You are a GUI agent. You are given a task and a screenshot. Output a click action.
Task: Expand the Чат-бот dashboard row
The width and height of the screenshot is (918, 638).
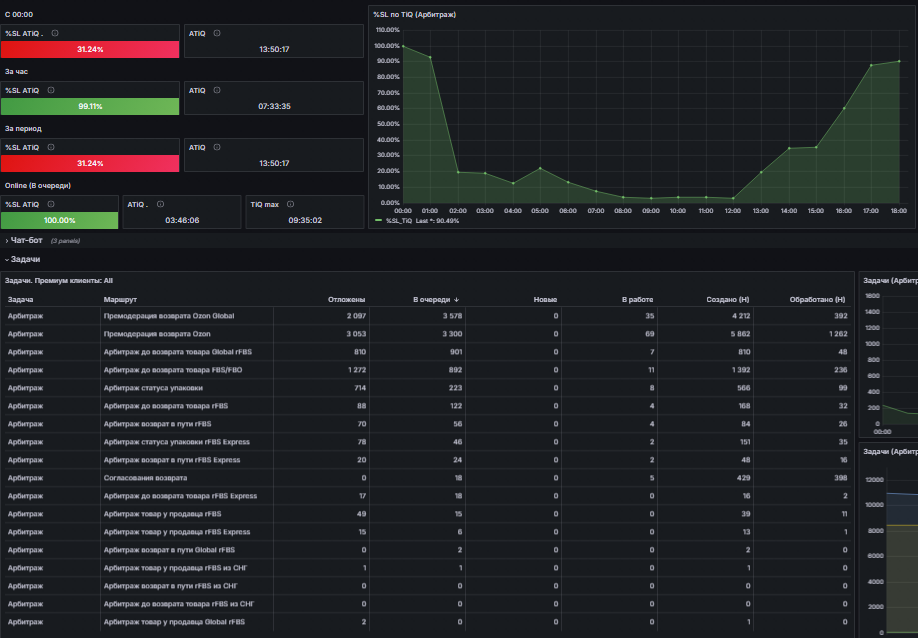pyautogui.click(x=26, y=240)
